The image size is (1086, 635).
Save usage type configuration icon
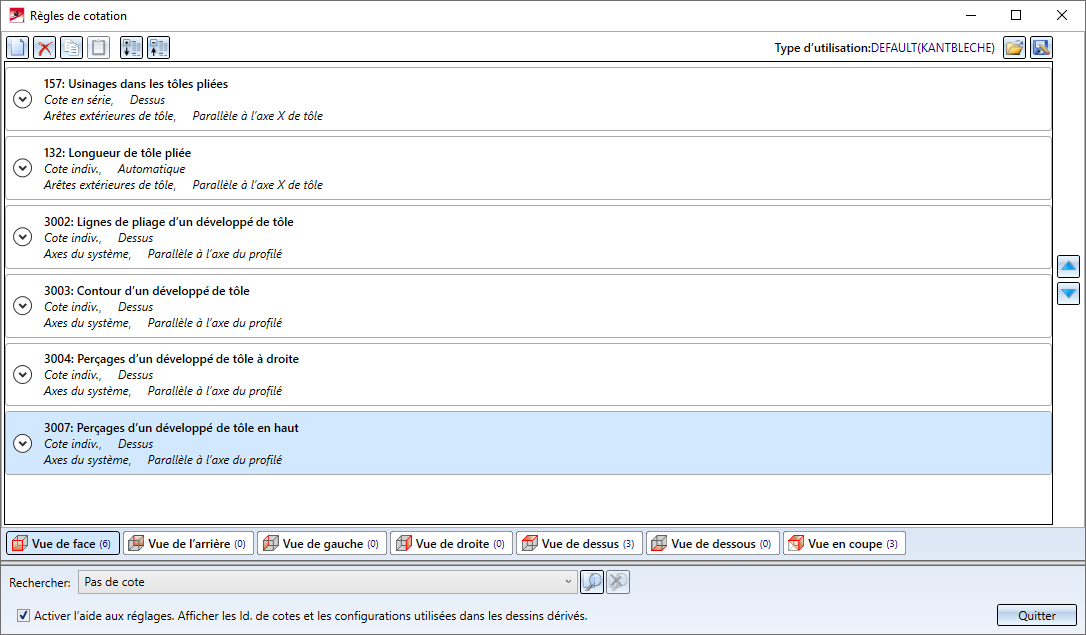(x=1042, y=48)
